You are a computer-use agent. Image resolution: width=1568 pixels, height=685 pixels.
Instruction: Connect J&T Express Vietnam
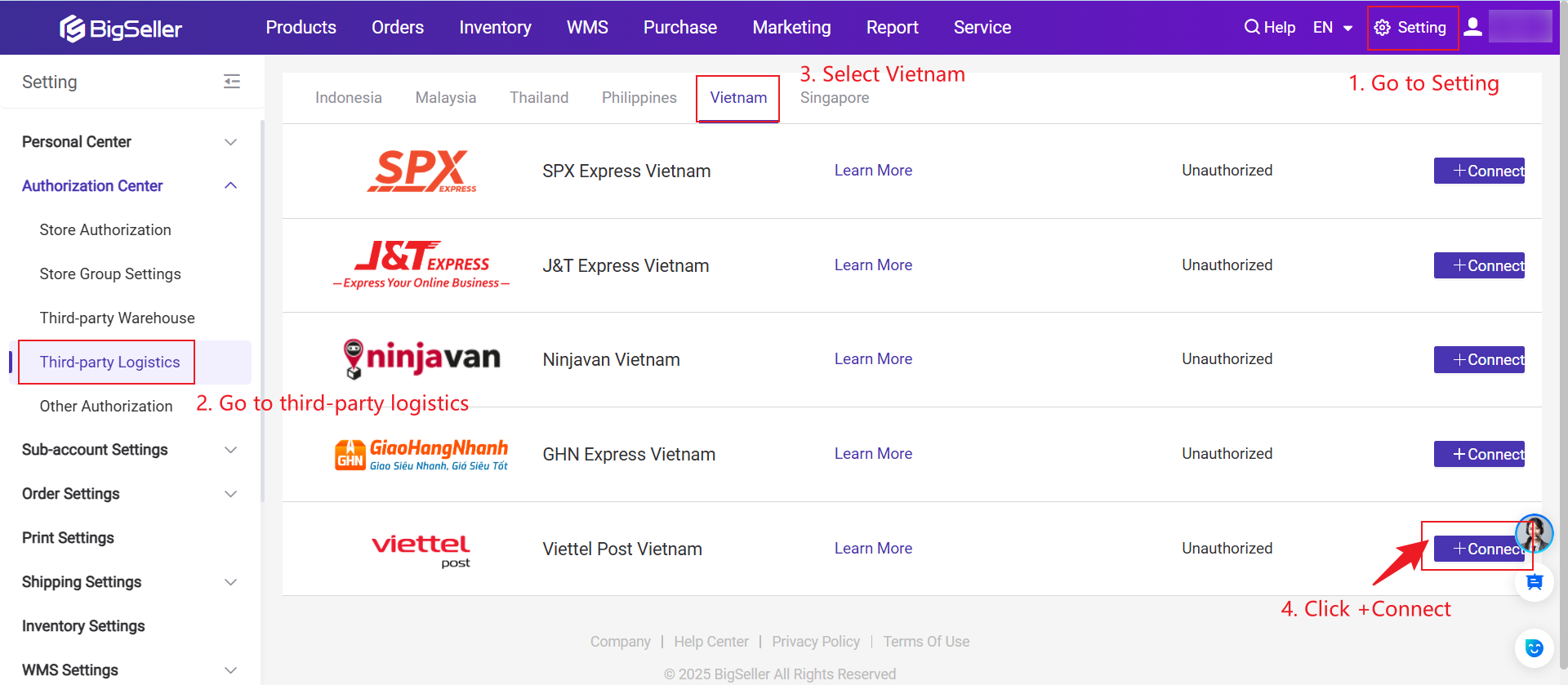tap(1479, 265)
